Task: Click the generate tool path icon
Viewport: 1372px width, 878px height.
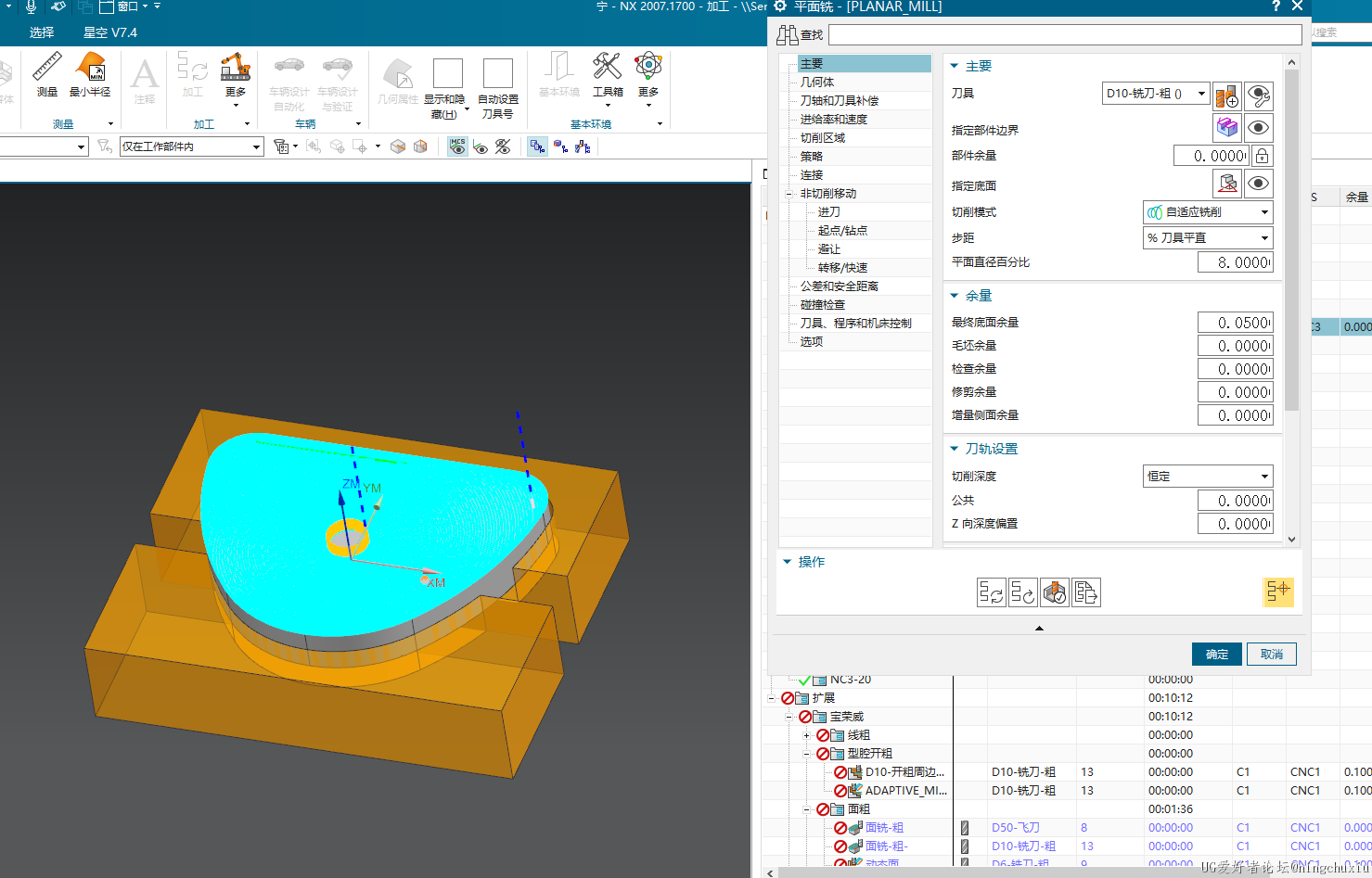Action: [x=992, y=592]
